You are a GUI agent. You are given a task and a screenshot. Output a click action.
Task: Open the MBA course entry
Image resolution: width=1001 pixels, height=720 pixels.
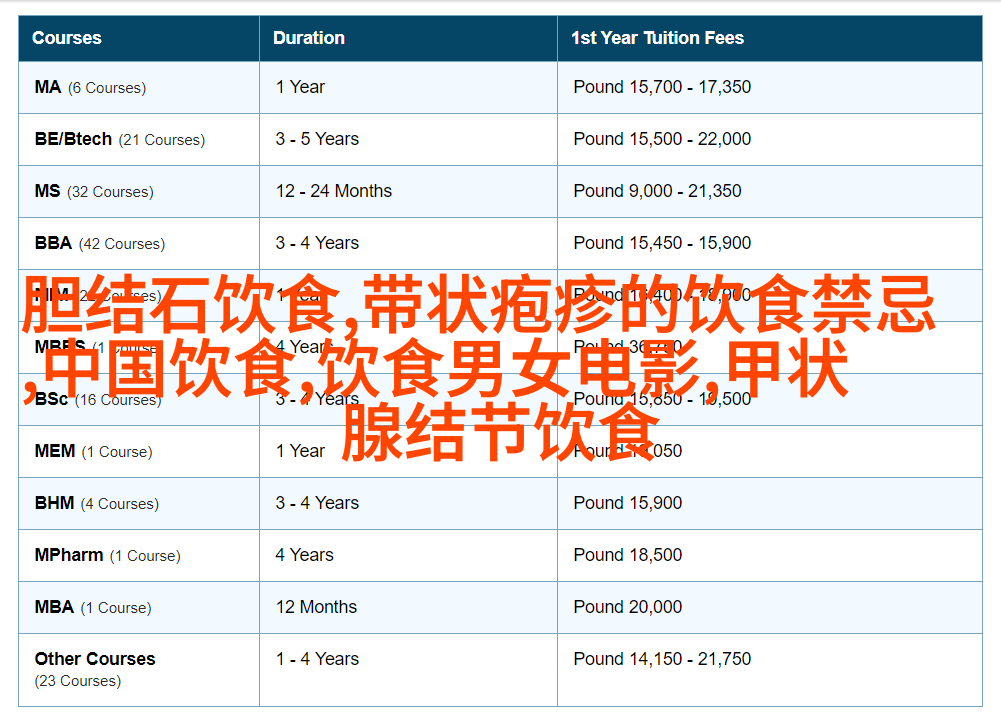click(x=54, y=607)
